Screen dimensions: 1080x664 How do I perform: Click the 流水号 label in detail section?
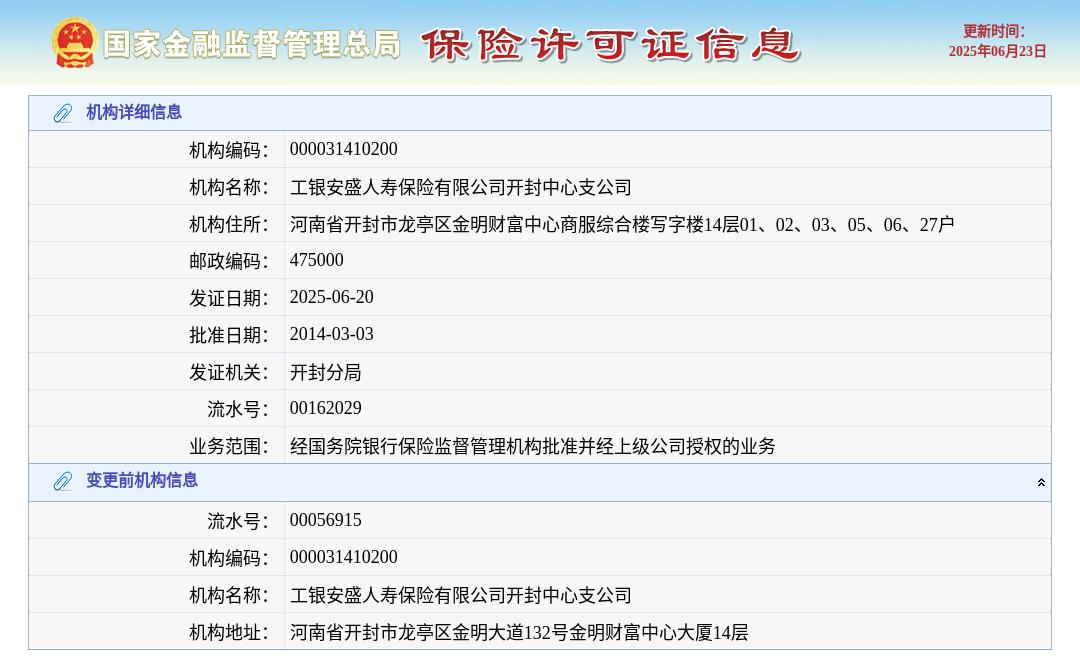(238, 410)
